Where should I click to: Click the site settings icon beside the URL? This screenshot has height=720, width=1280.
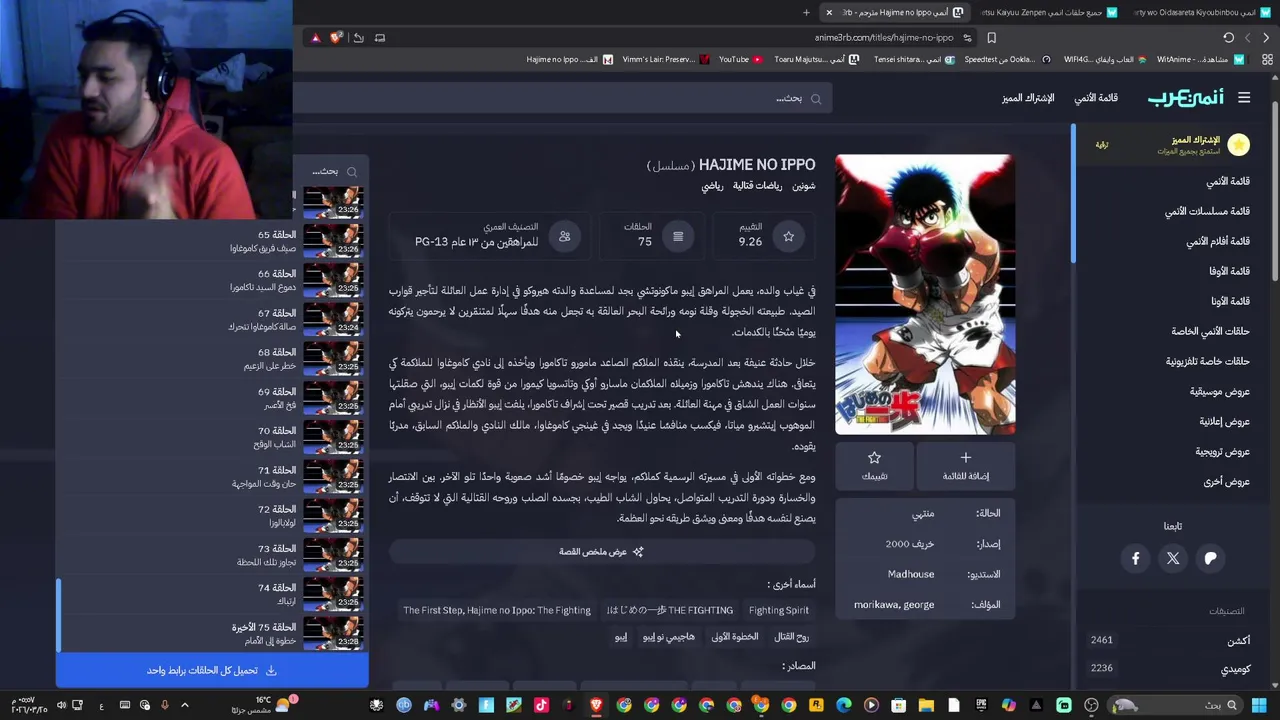point(967,38)
